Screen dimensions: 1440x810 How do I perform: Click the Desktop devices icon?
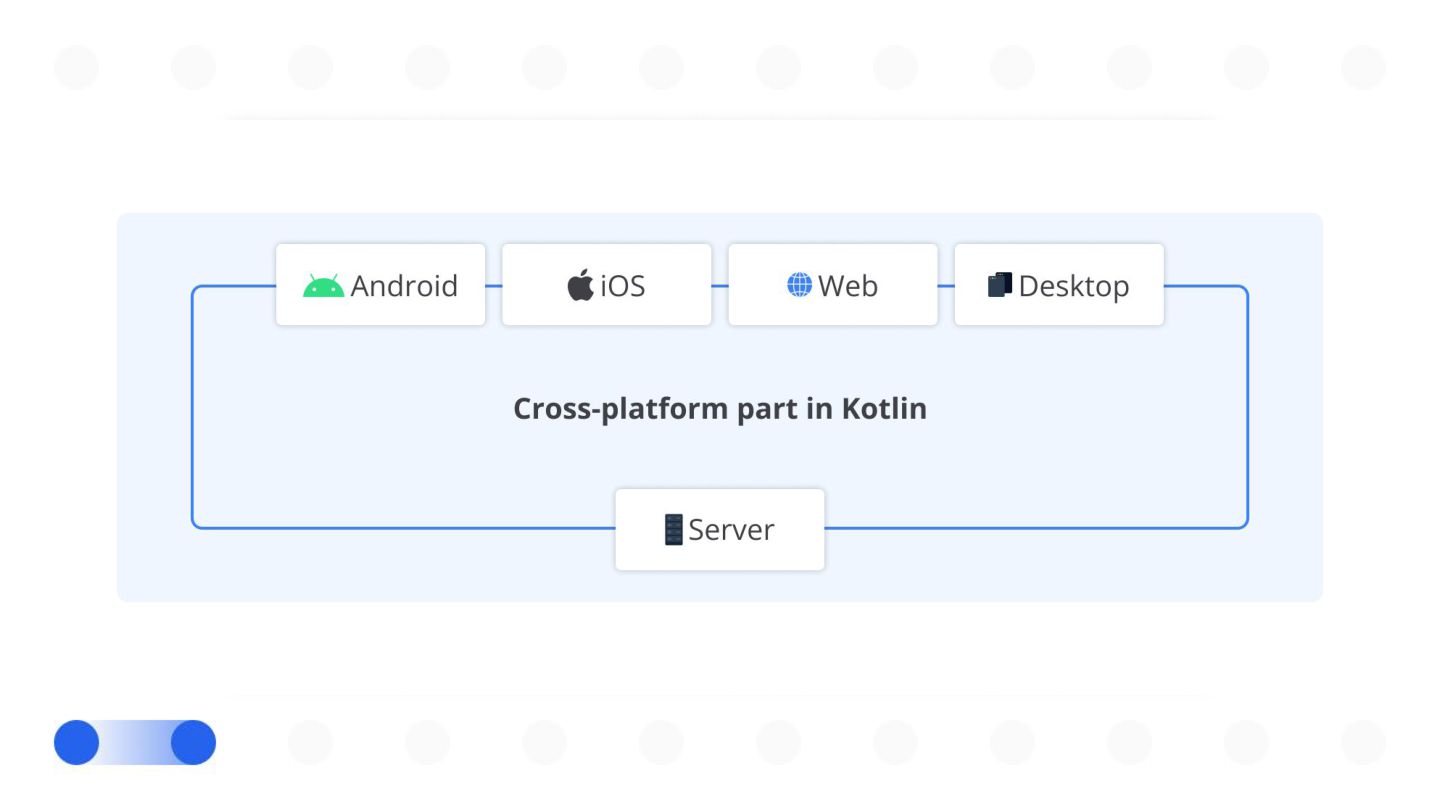click(x=1000, y=285)
